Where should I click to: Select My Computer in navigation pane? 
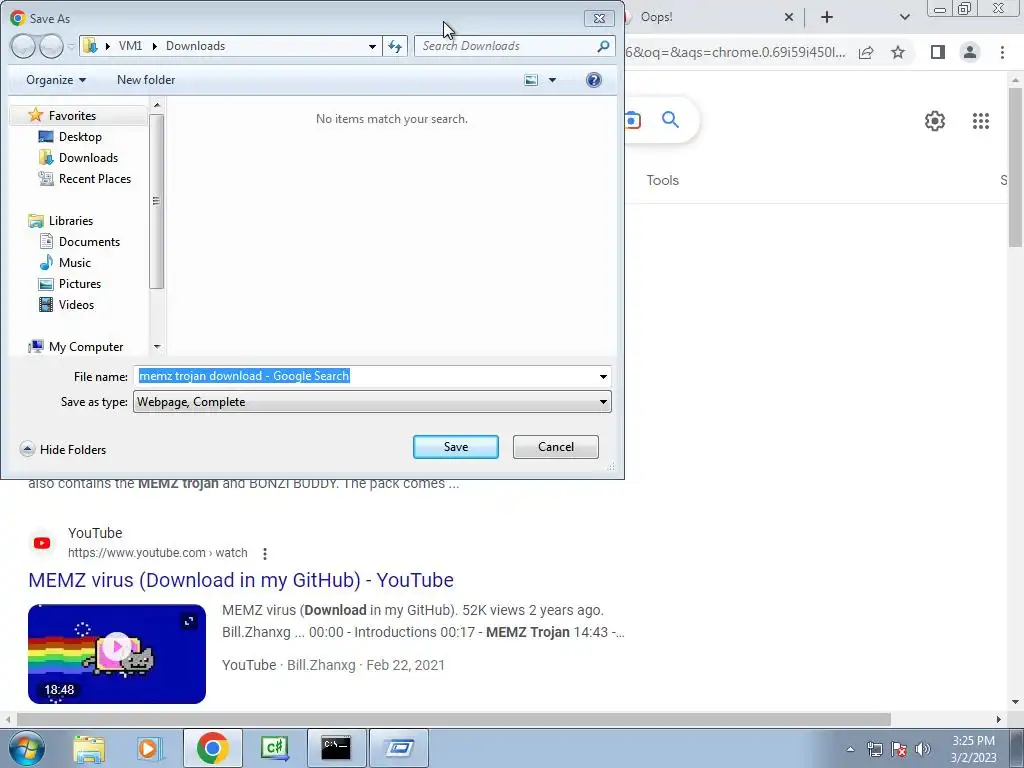coord(86,347)
